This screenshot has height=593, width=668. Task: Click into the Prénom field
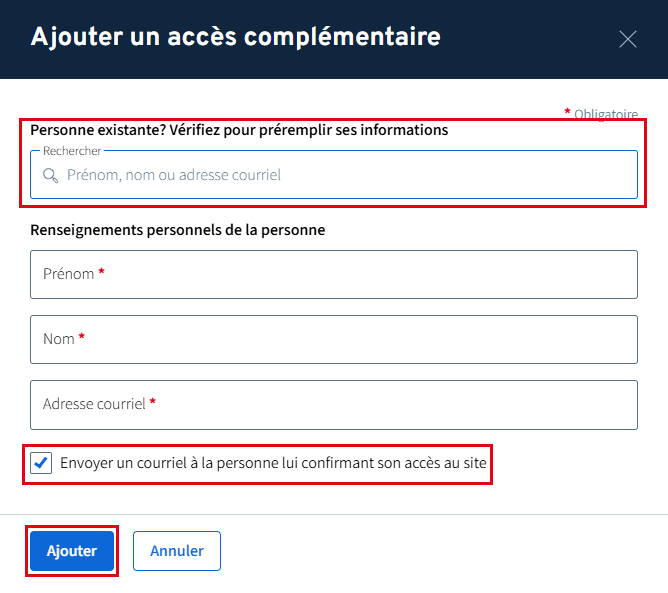click(x=334, y=274)
